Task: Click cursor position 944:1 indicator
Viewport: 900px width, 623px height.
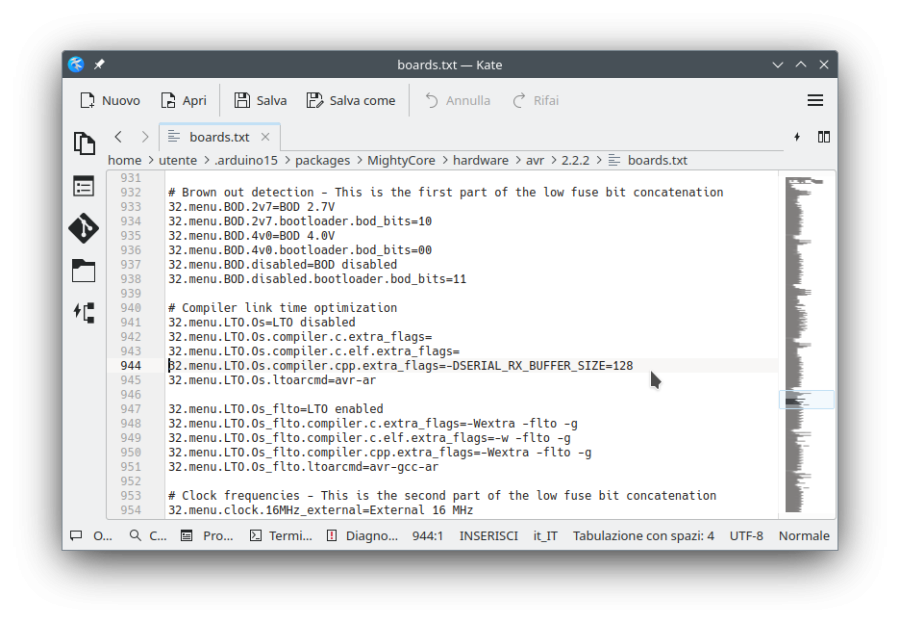Action: point(428,536)
